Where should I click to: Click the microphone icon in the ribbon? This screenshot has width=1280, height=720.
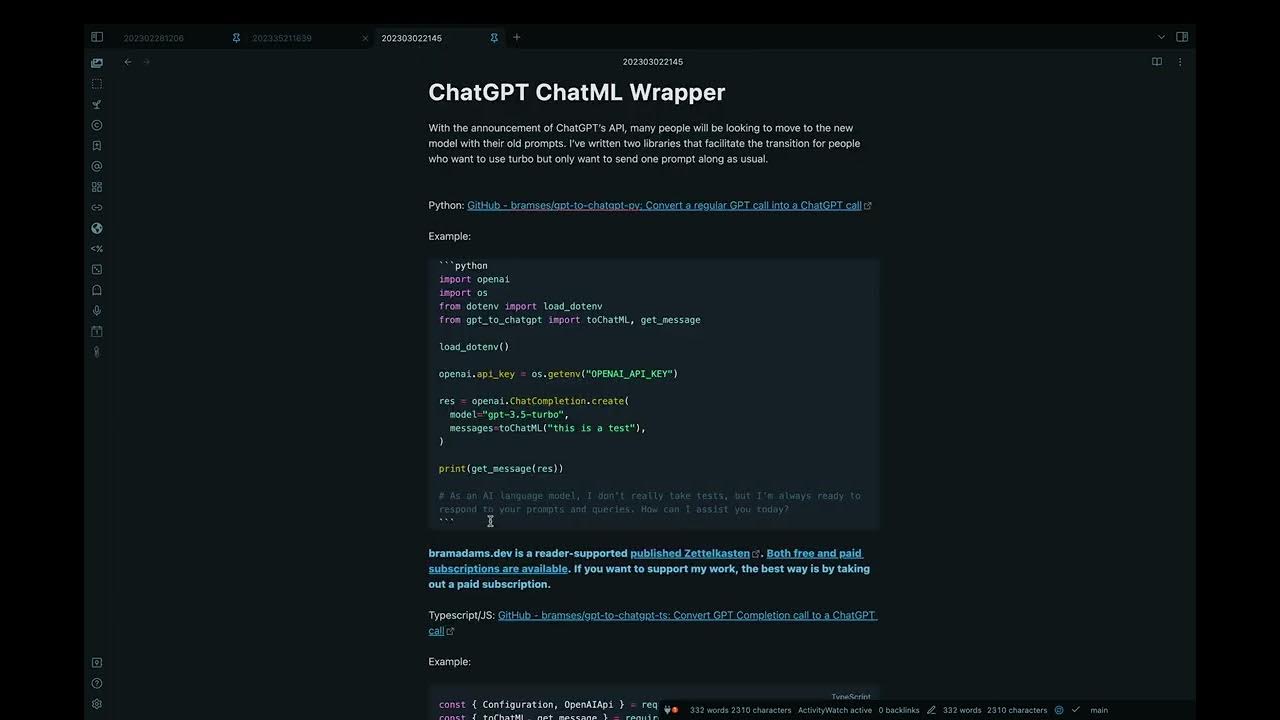(97, 311)
